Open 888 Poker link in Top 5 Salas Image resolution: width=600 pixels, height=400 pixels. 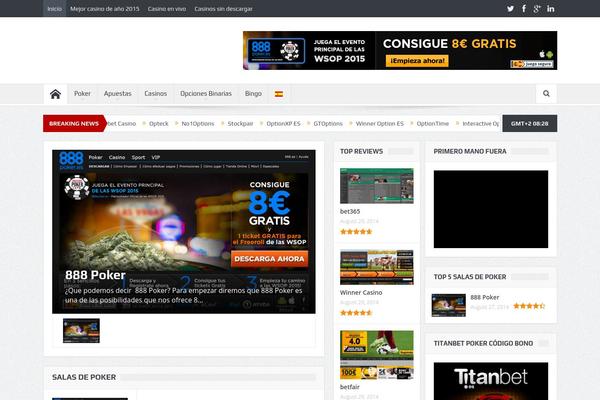point(484,297)
